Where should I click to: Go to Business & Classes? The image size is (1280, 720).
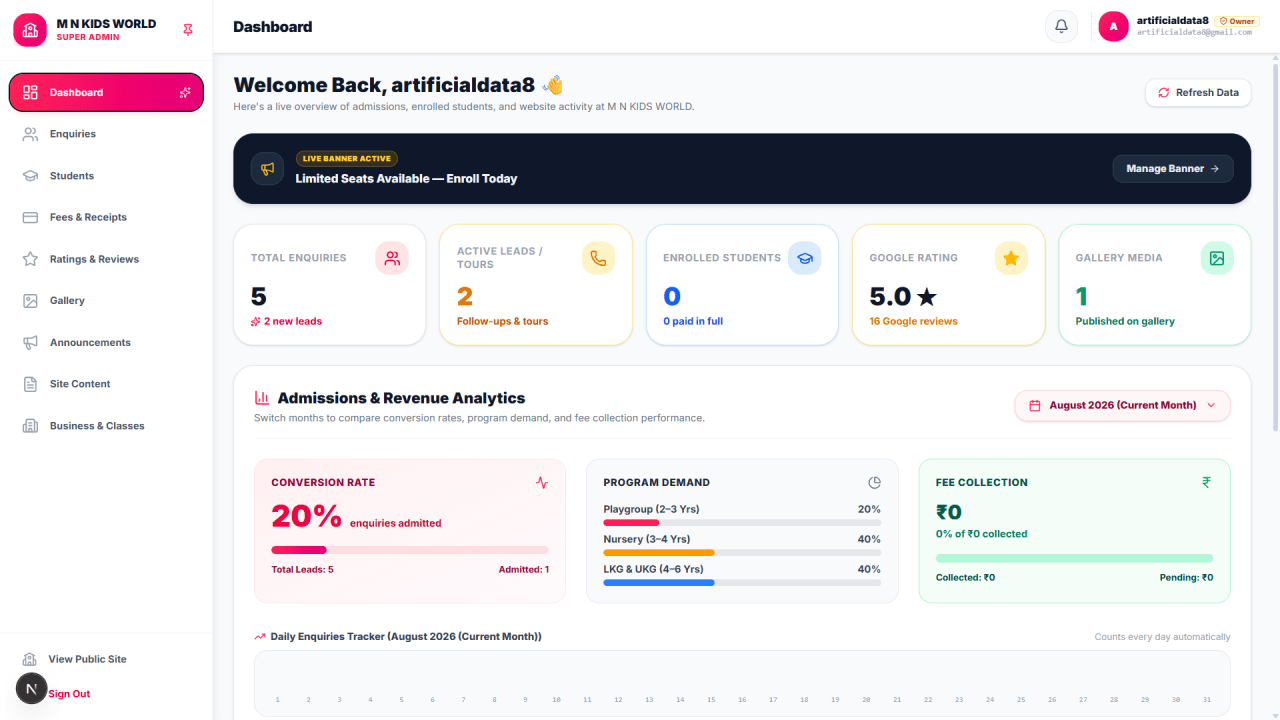click(x=106, y=426)
